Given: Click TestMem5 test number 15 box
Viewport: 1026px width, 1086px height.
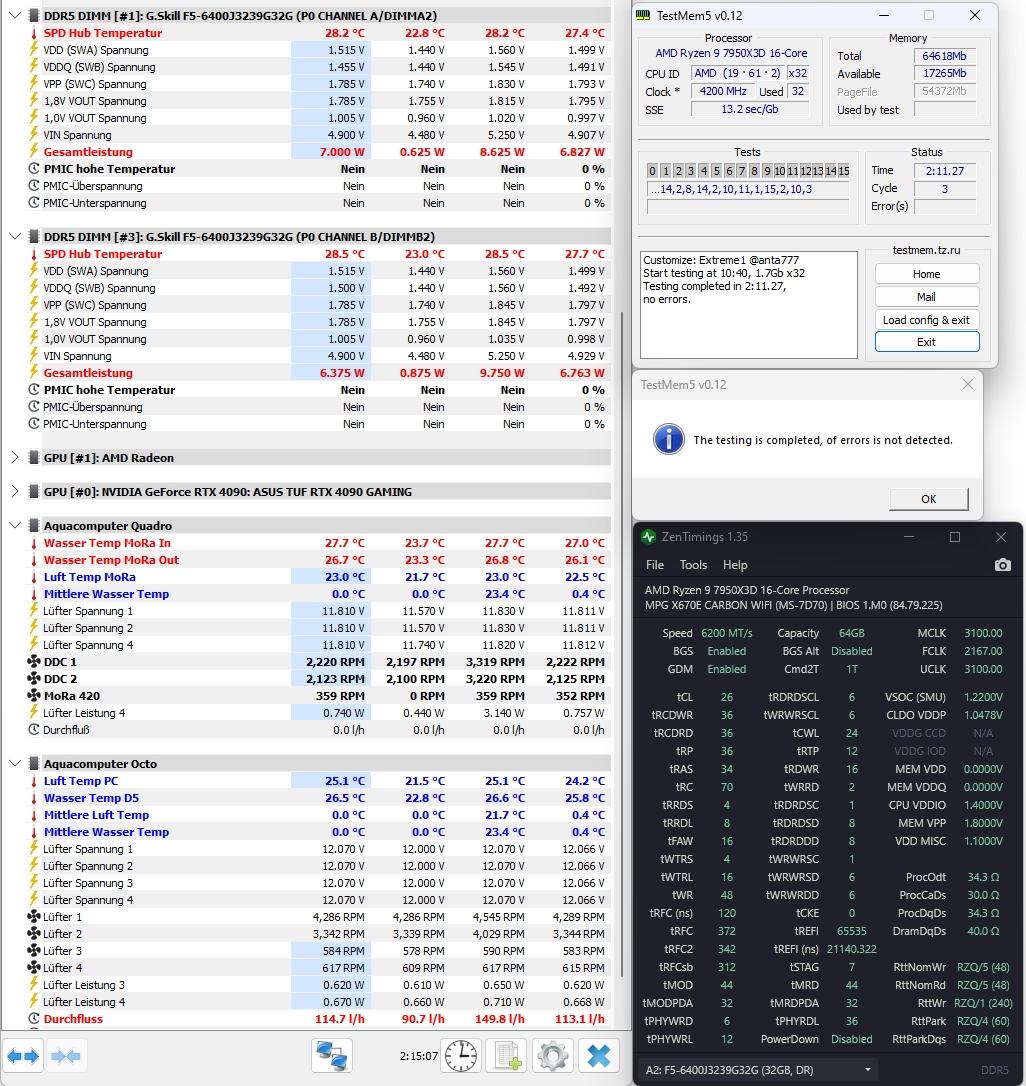Looking at the screenshot, I should [x=843, y=170].
